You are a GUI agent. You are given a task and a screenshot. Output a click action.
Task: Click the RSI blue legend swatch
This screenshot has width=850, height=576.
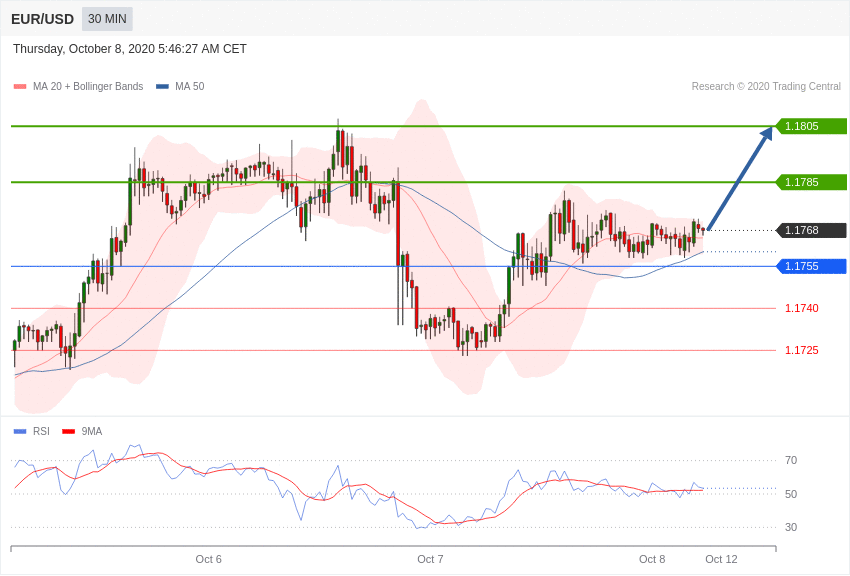(20, 432)
